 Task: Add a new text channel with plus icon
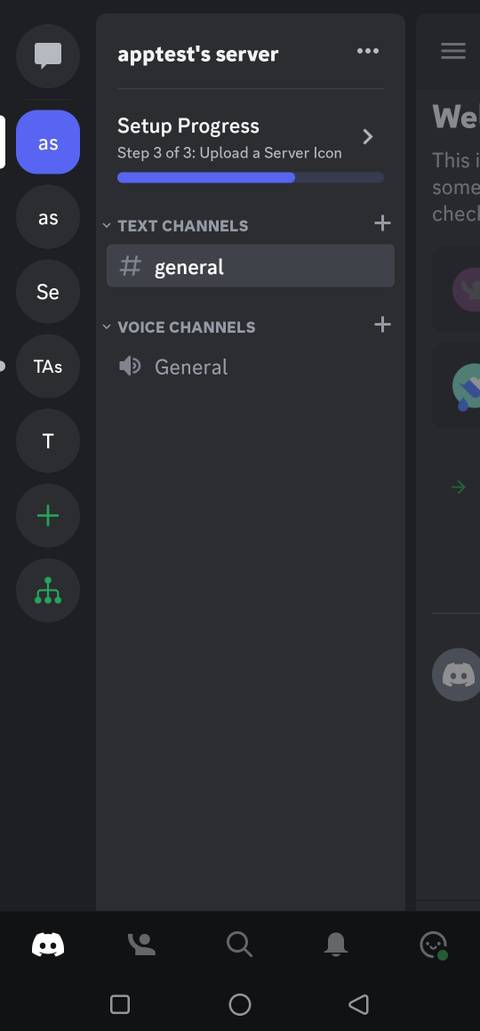pos(382,224)
